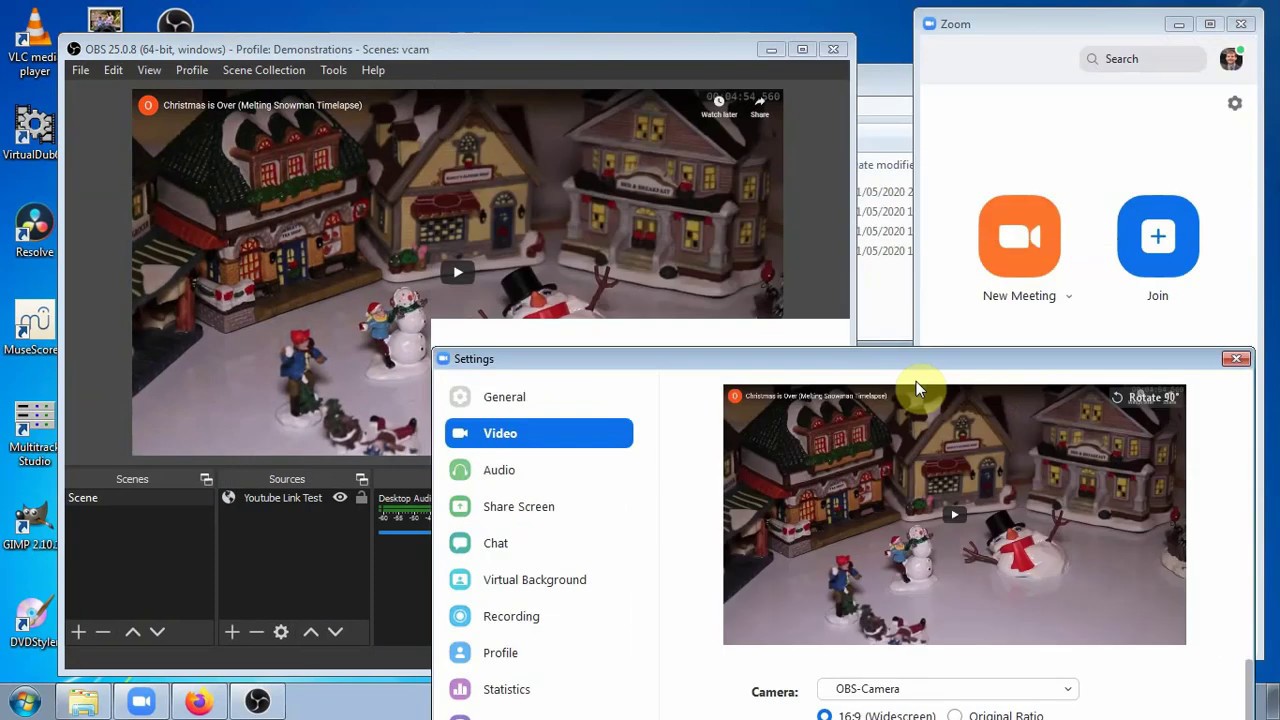Open the Scene Collection menu in OBS
The image size is (1280, 720).
[x=264, y=70]
